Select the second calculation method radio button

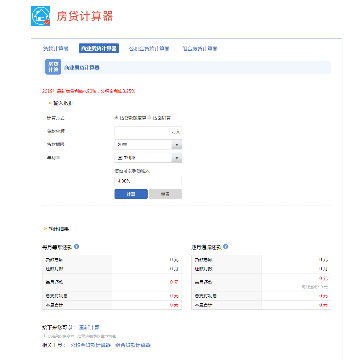pyautogui.click(x=149, y=118)
